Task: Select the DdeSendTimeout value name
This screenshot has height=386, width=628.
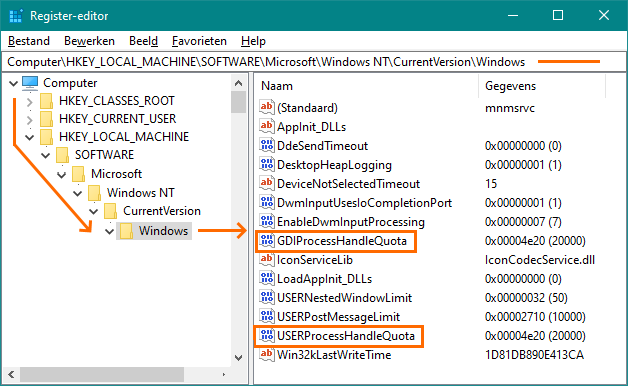Action: 322,146
